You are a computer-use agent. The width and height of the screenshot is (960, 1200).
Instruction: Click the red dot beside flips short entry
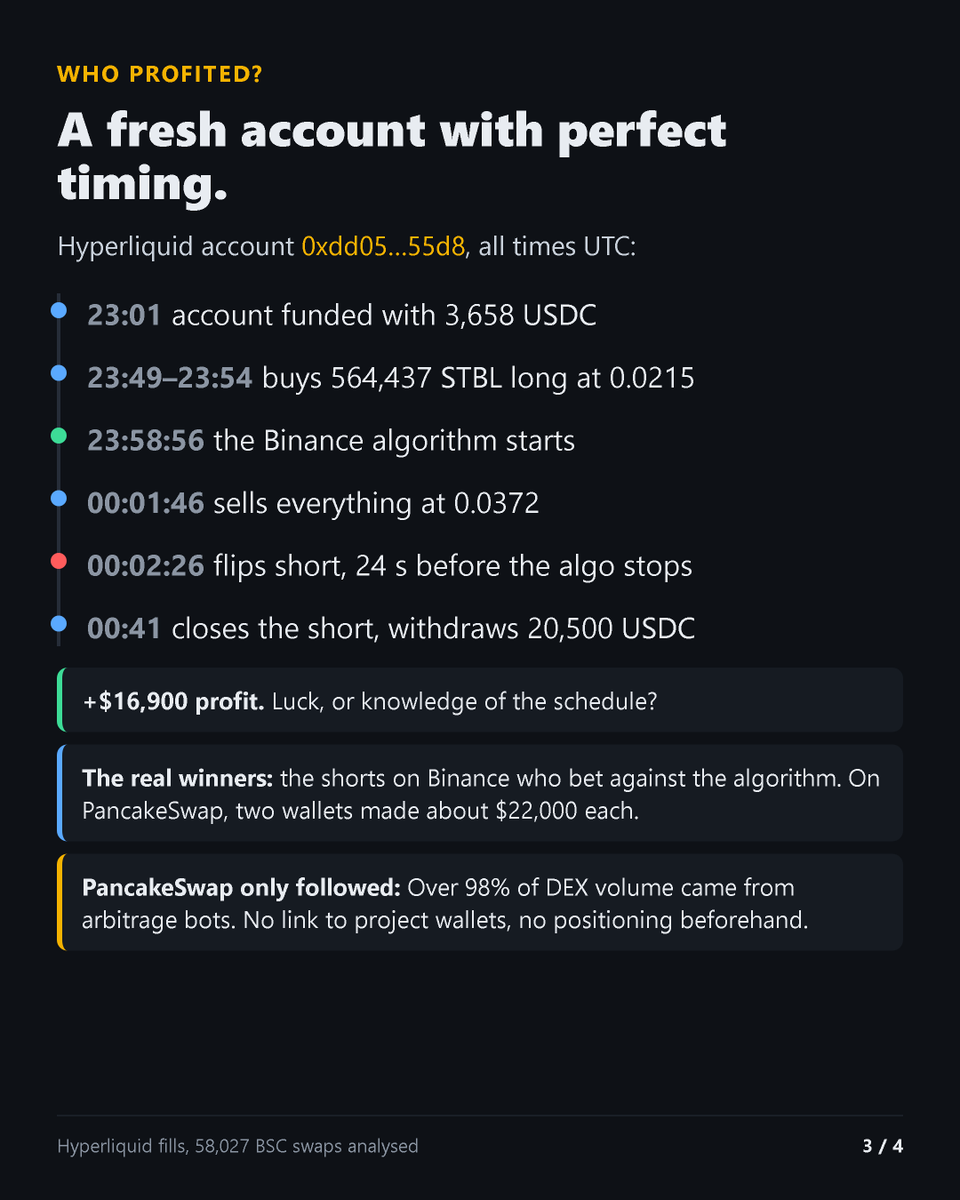[58, 561]
